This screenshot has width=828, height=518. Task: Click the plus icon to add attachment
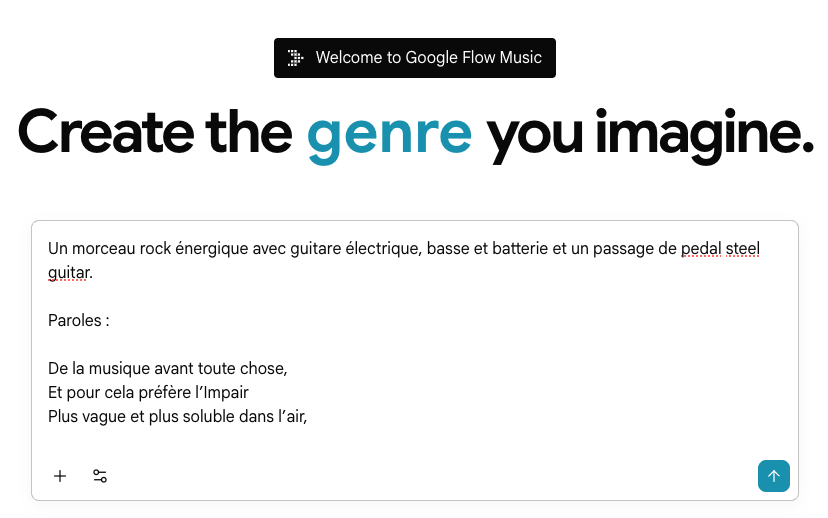click(60, 476)
